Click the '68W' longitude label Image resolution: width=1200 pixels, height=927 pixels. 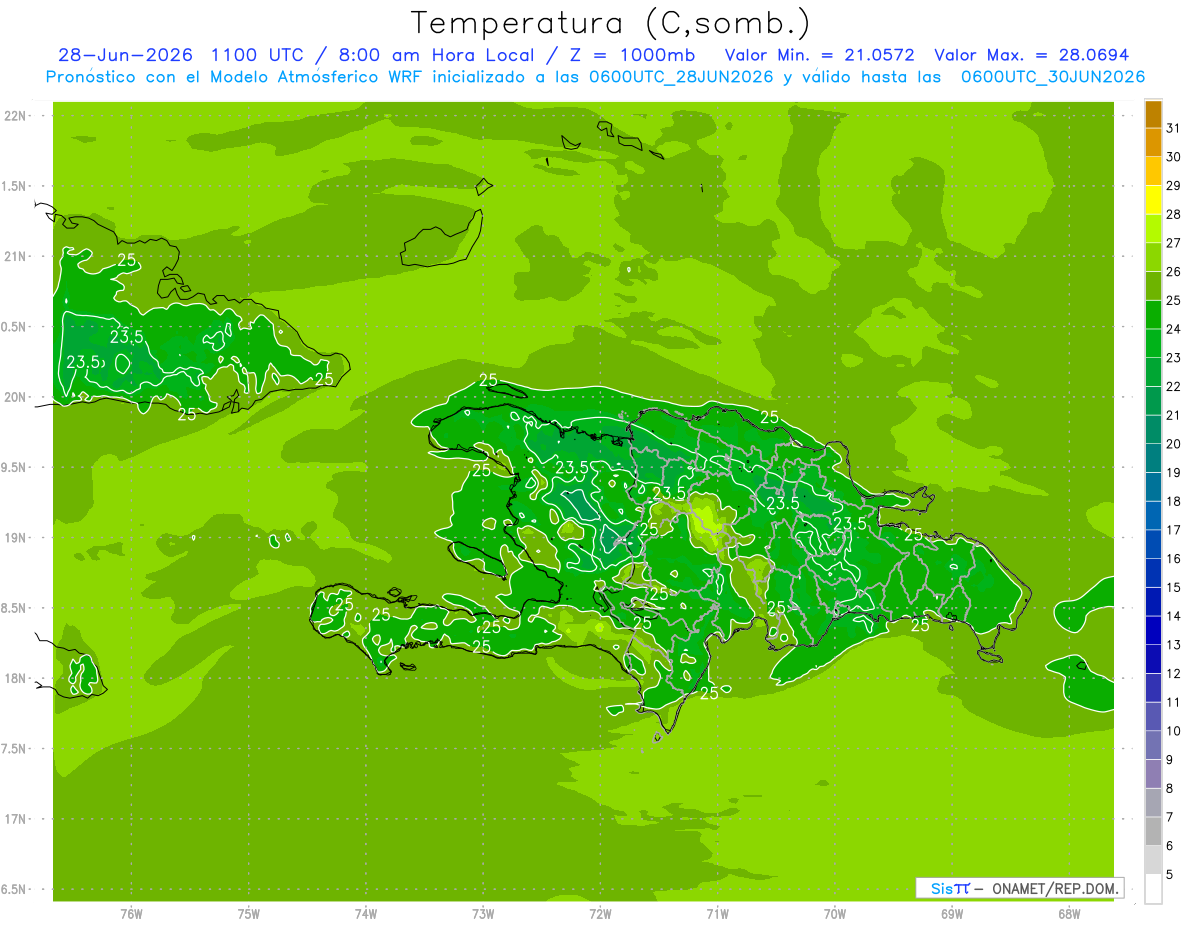(1069, 913)
